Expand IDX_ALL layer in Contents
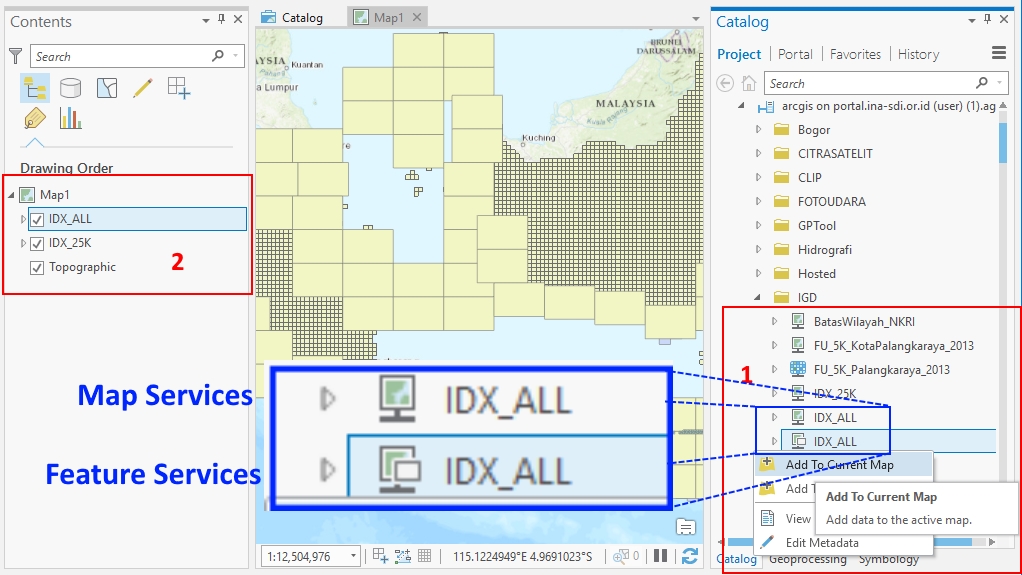The height and width of the screenshot is (575, 1022). [23, 219]
